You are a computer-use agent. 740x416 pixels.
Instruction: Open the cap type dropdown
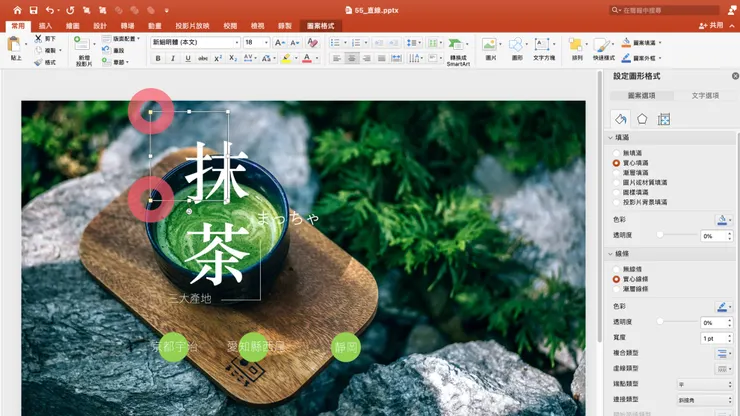tap(705, 384)
